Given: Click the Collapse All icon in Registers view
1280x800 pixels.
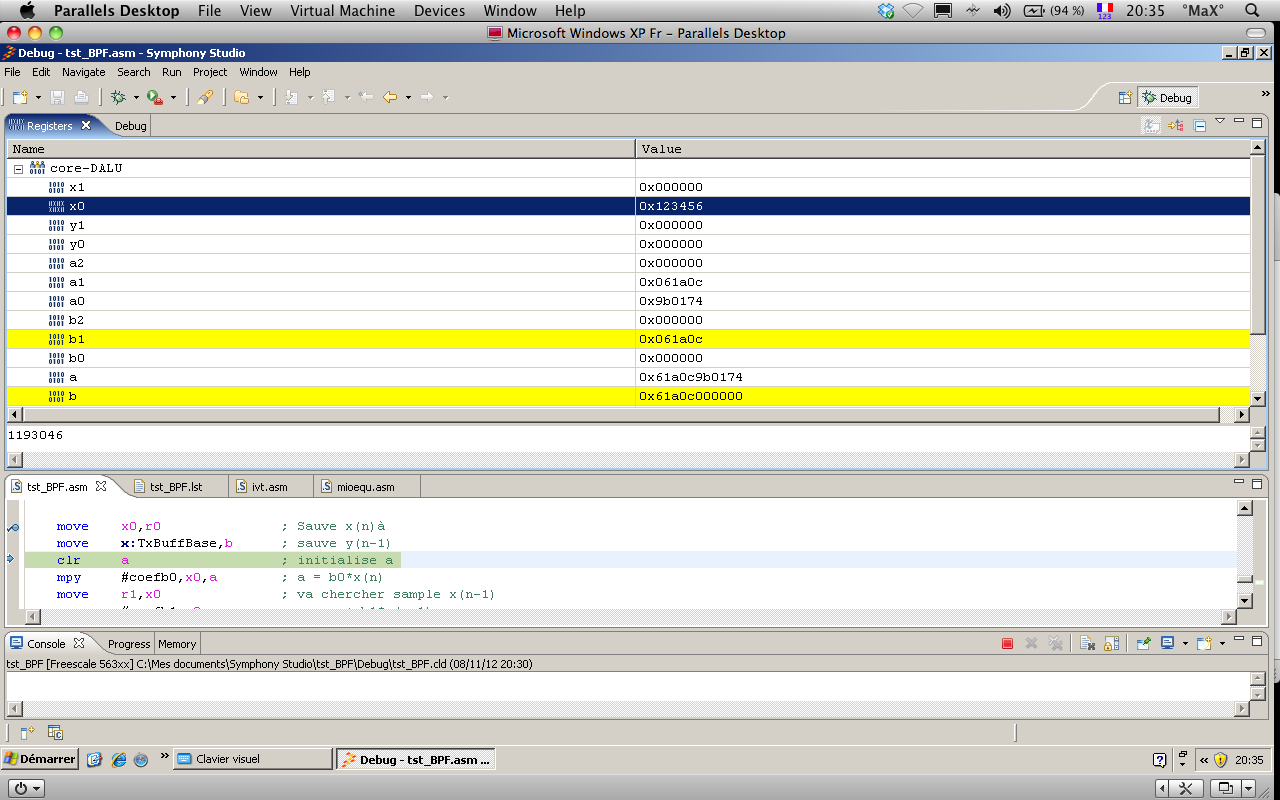Looking at the screenshot, I should tap(1199, 125).
